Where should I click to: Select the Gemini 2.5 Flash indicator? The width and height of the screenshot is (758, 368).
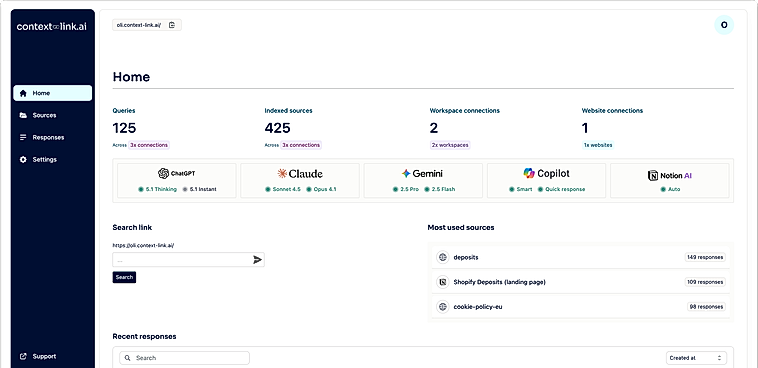pyautogui.click(x=439, y=190)
